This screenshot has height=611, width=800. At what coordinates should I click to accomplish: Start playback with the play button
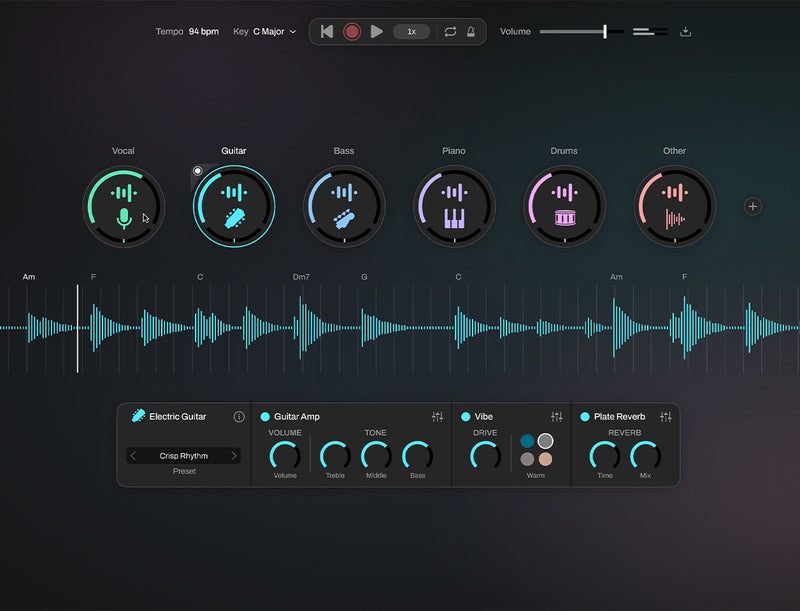(x=377, y=32)
